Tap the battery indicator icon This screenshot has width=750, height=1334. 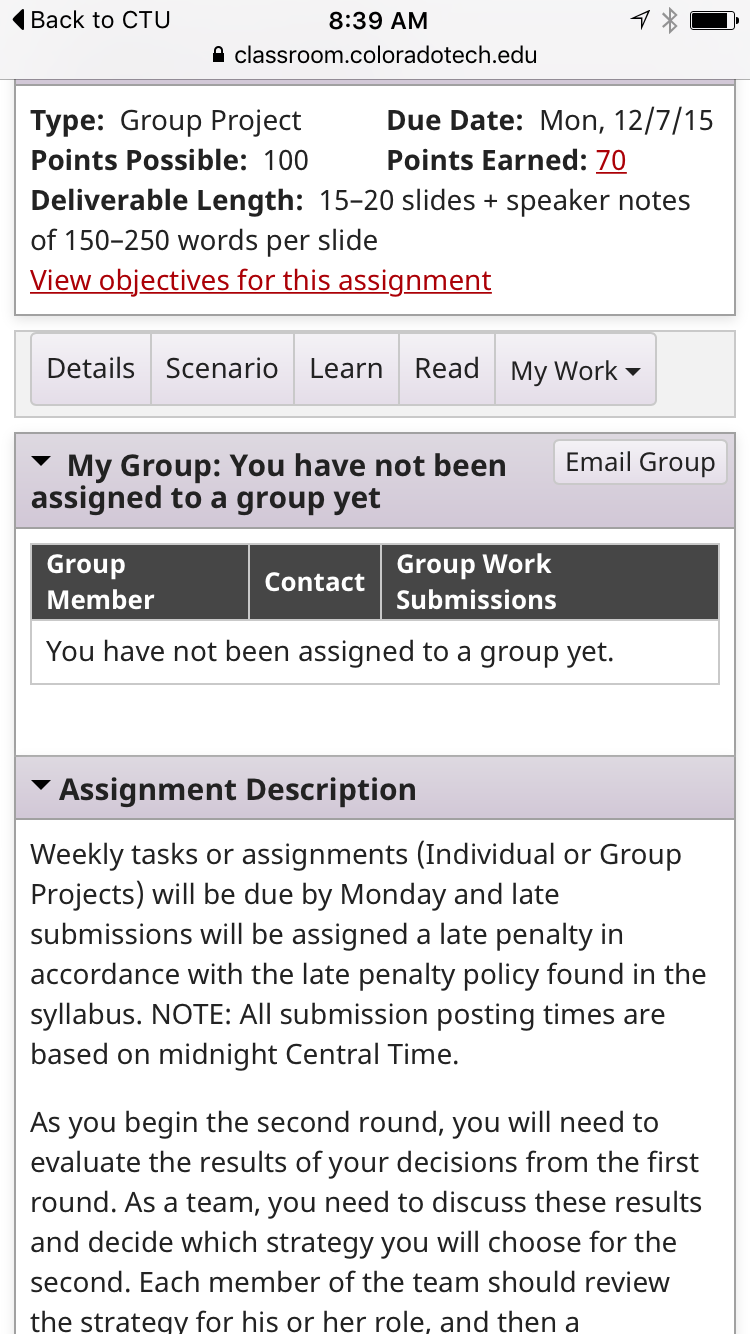(x=715, y=20)
